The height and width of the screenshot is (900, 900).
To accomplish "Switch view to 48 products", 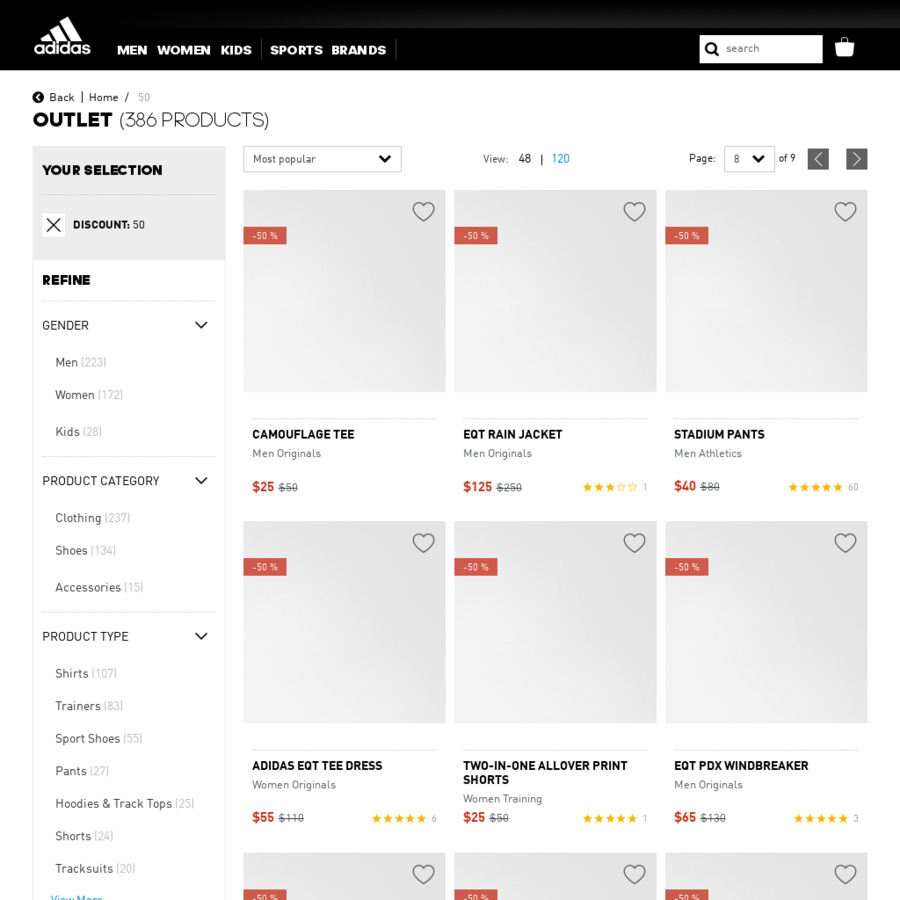I will [525, 158].
